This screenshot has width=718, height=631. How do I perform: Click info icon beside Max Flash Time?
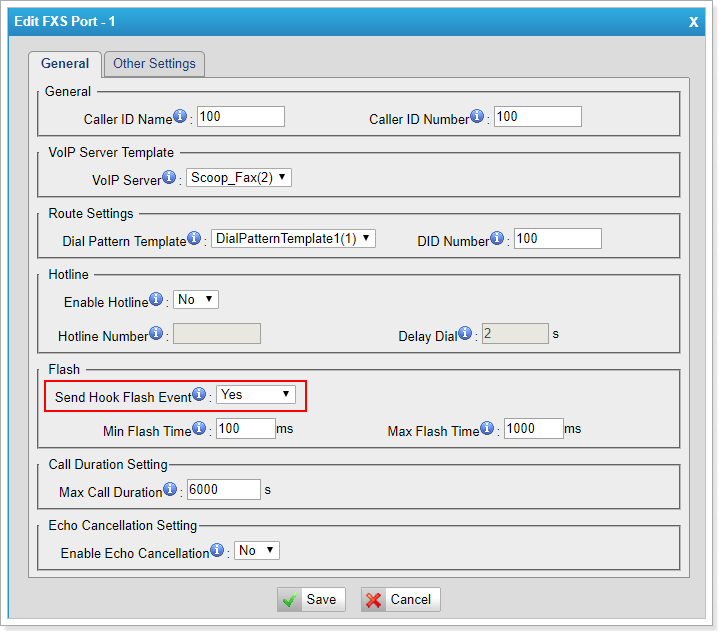point(487,428)
